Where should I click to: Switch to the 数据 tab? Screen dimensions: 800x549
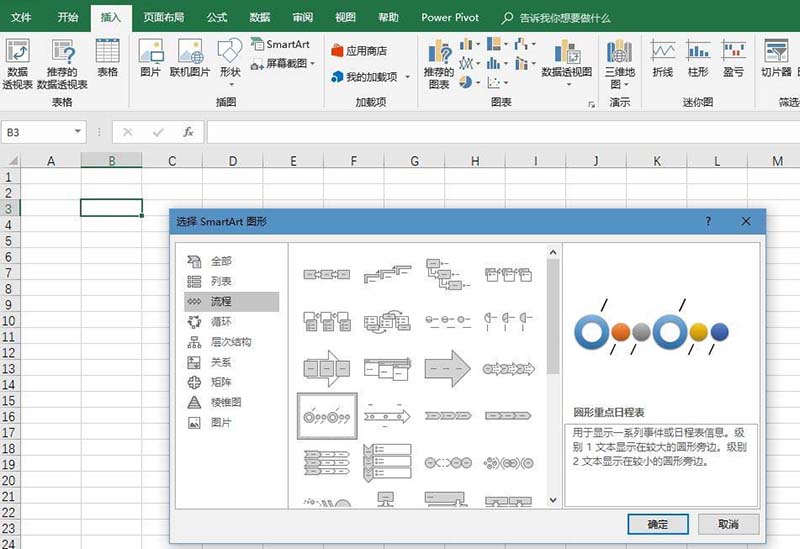[260, 17]
